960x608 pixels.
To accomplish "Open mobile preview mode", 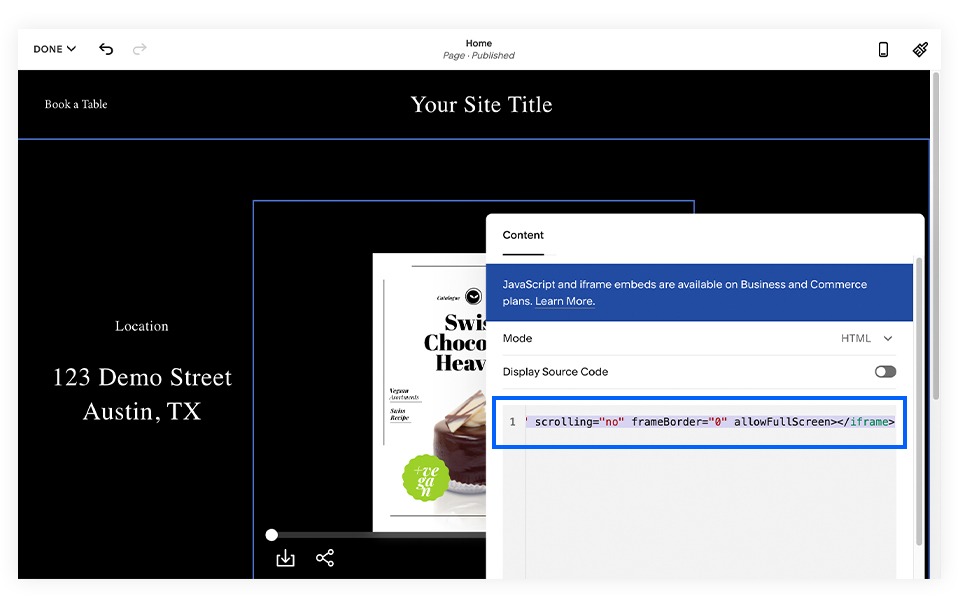I will (x=883, y=49).
